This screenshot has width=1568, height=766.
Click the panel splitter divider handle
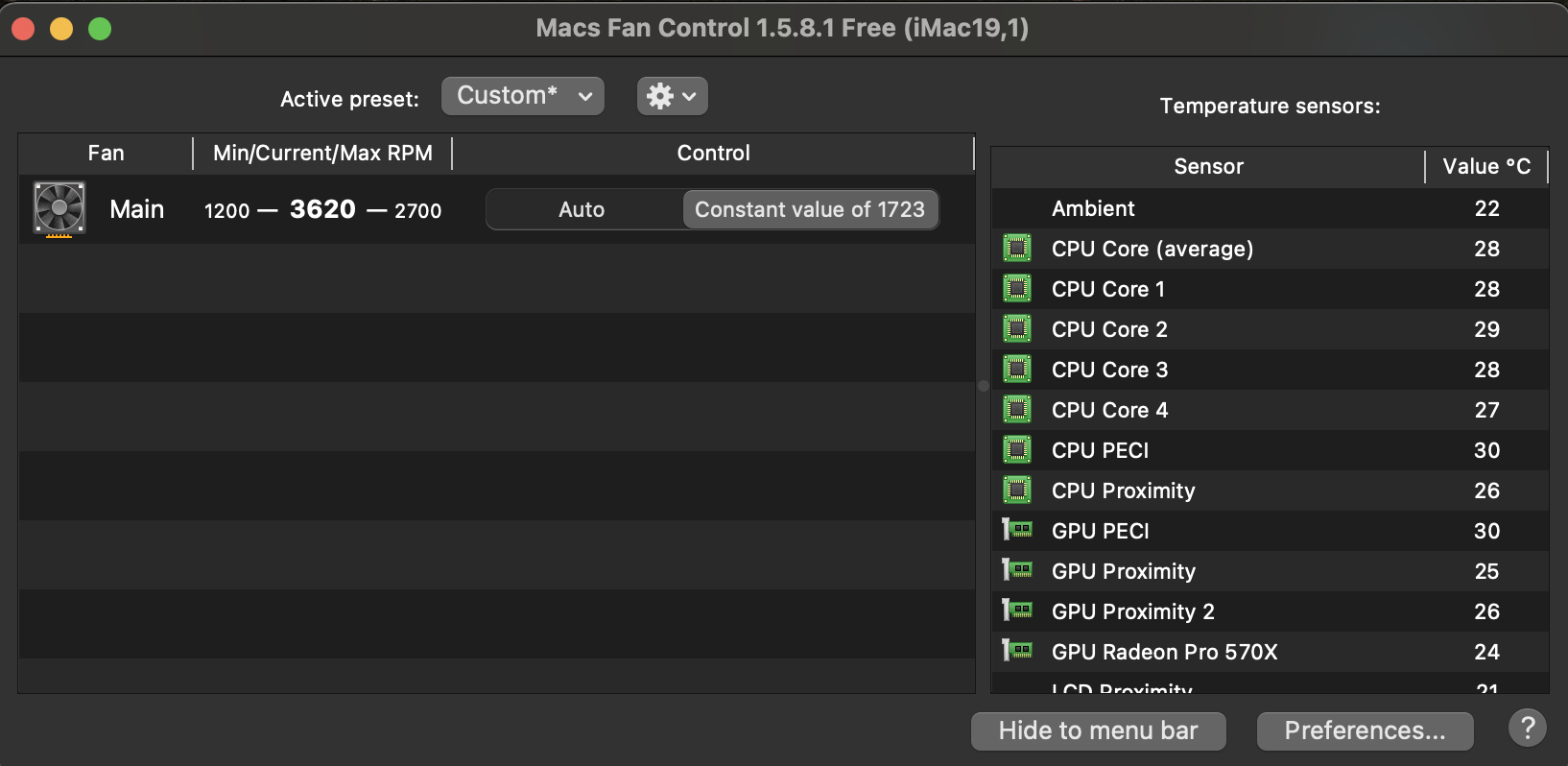tap(984, 386)
